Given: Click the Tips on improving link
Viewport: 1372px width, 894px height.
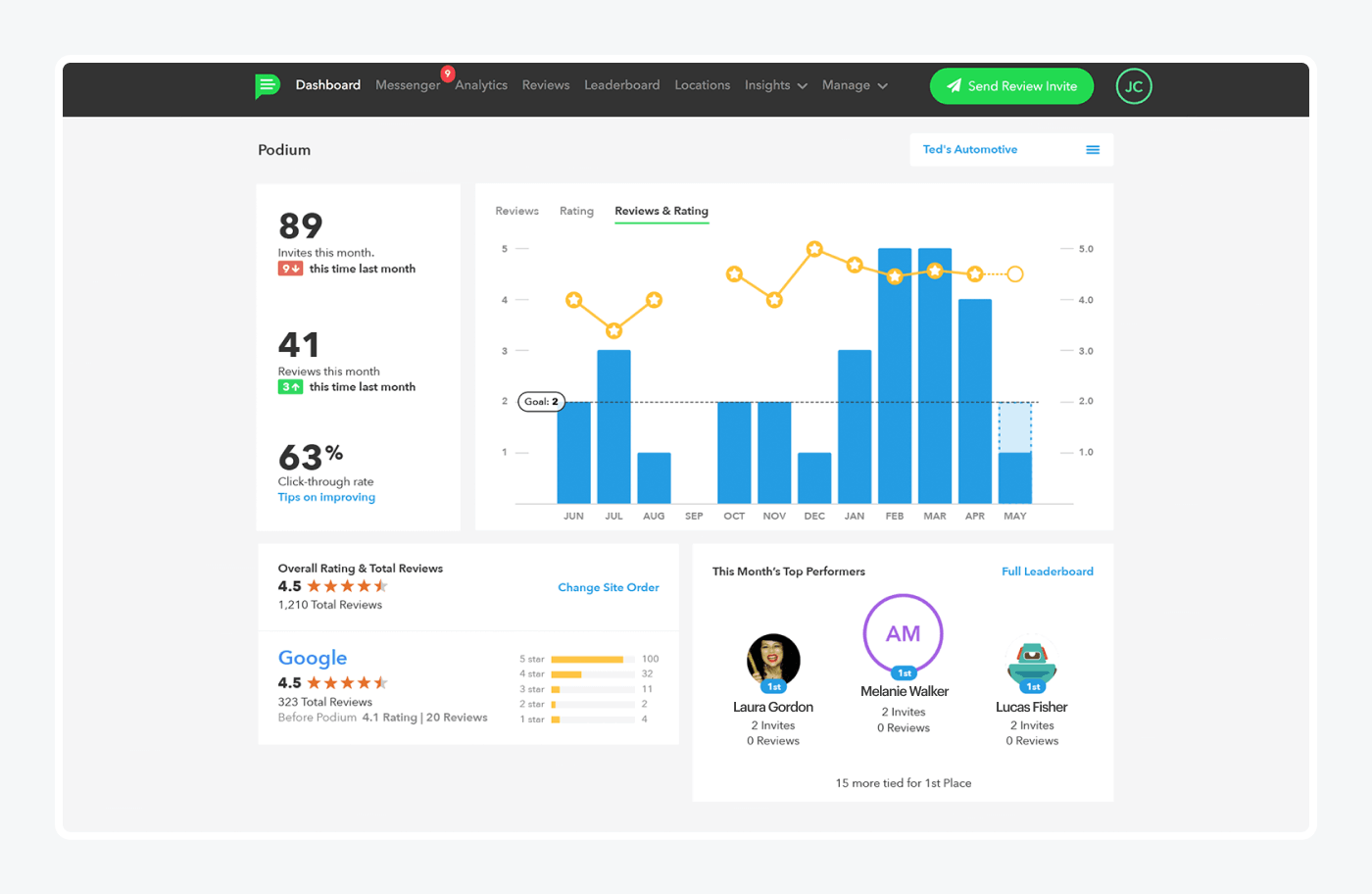Looking at the screenshot, I should coord(326,497).
